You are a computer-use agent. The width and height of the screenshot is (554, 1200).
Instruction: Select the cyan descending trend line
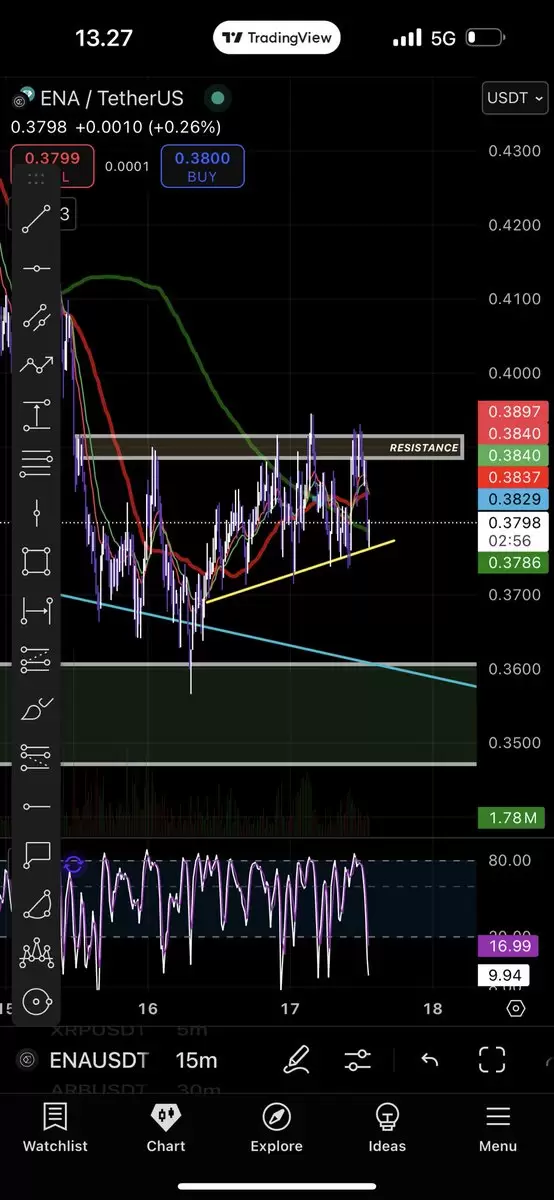(268, 641)
